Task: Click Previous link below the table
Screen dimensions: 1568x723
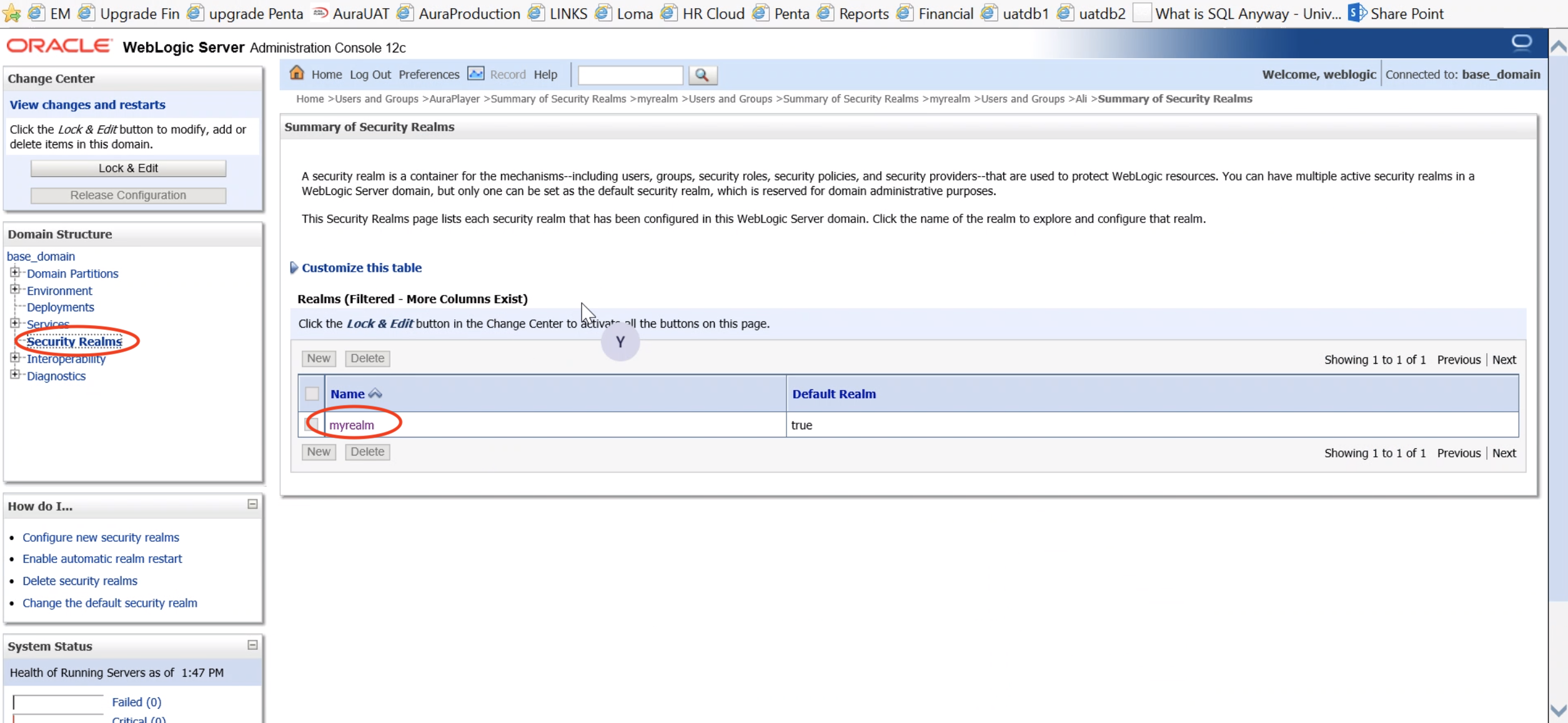Action: tap(1459, 453)
